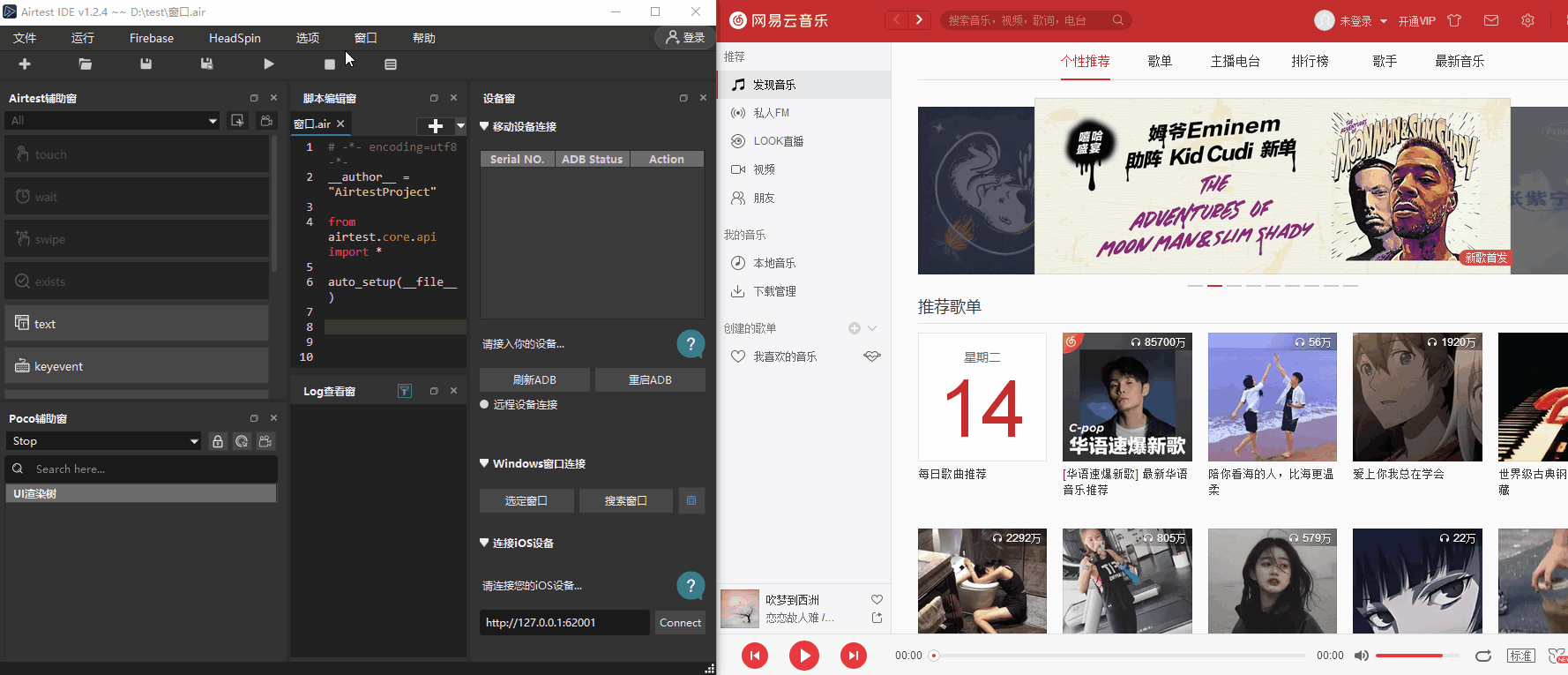Toggle the 标准 audio quality button
This screenshot has height=675, width=1568.
click(1520, 656)
